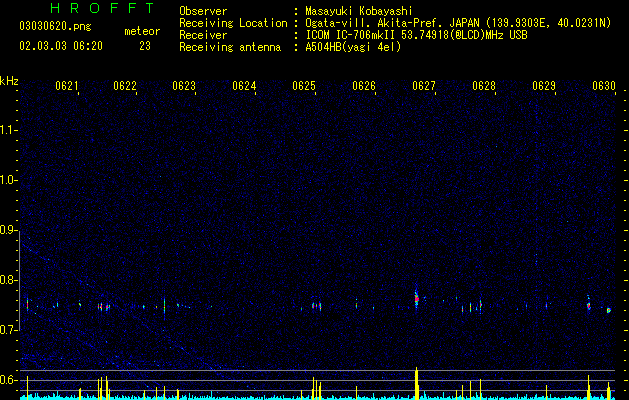Click the Observer field label
This screenshot has width=629, height=400.
[x=203, y=11]
